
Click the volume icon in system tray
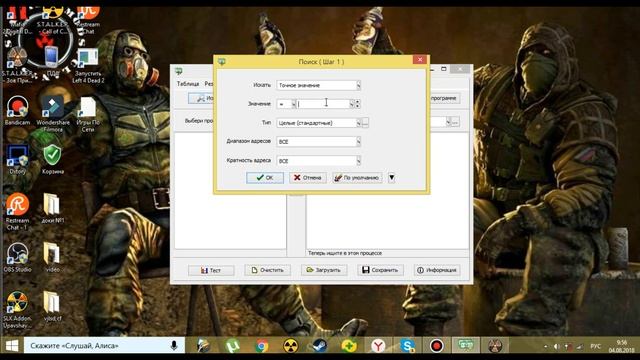[557, 347]
